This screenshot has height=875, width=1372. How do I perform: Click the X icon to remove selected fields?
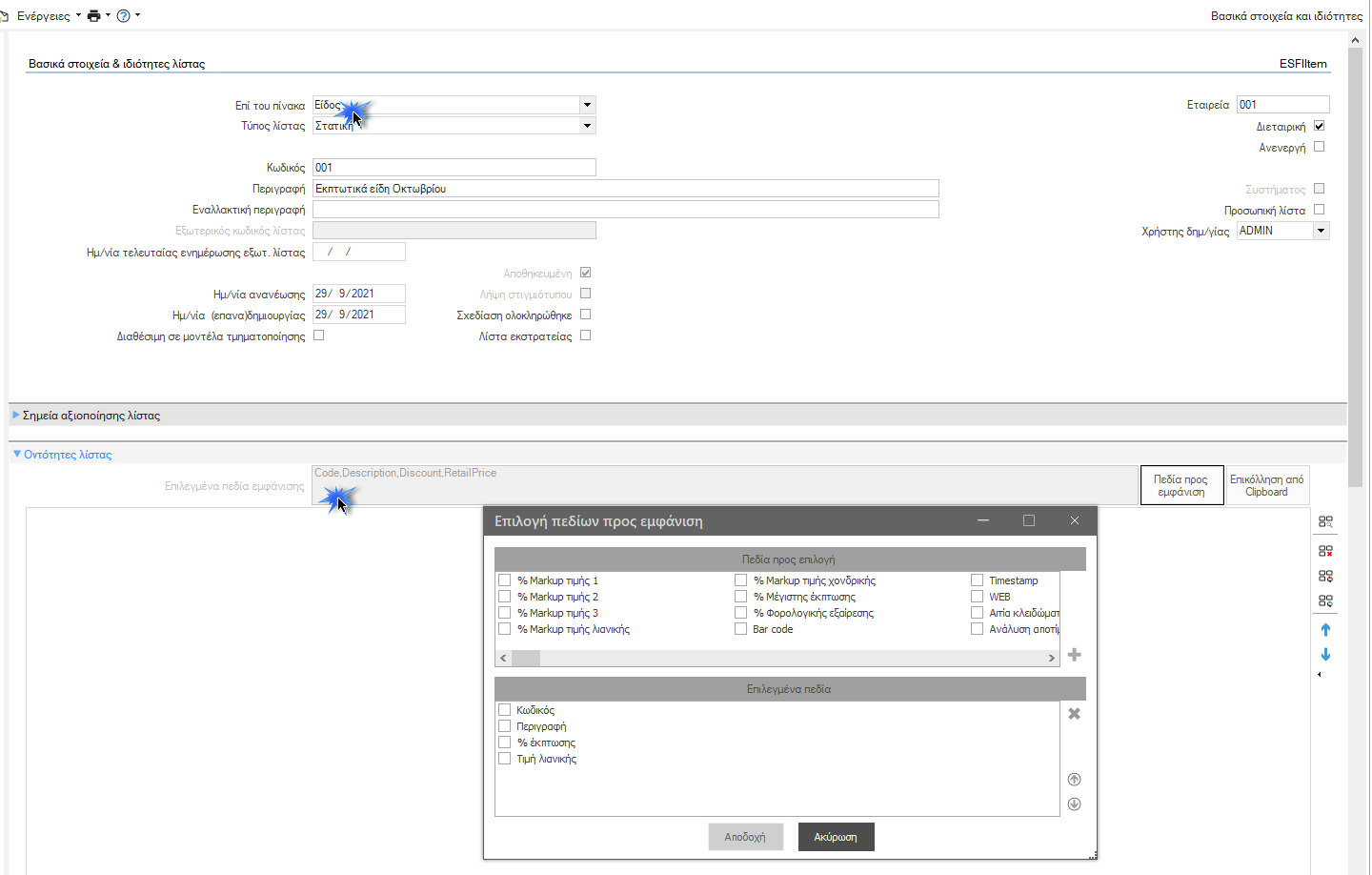coord(1074,714)
